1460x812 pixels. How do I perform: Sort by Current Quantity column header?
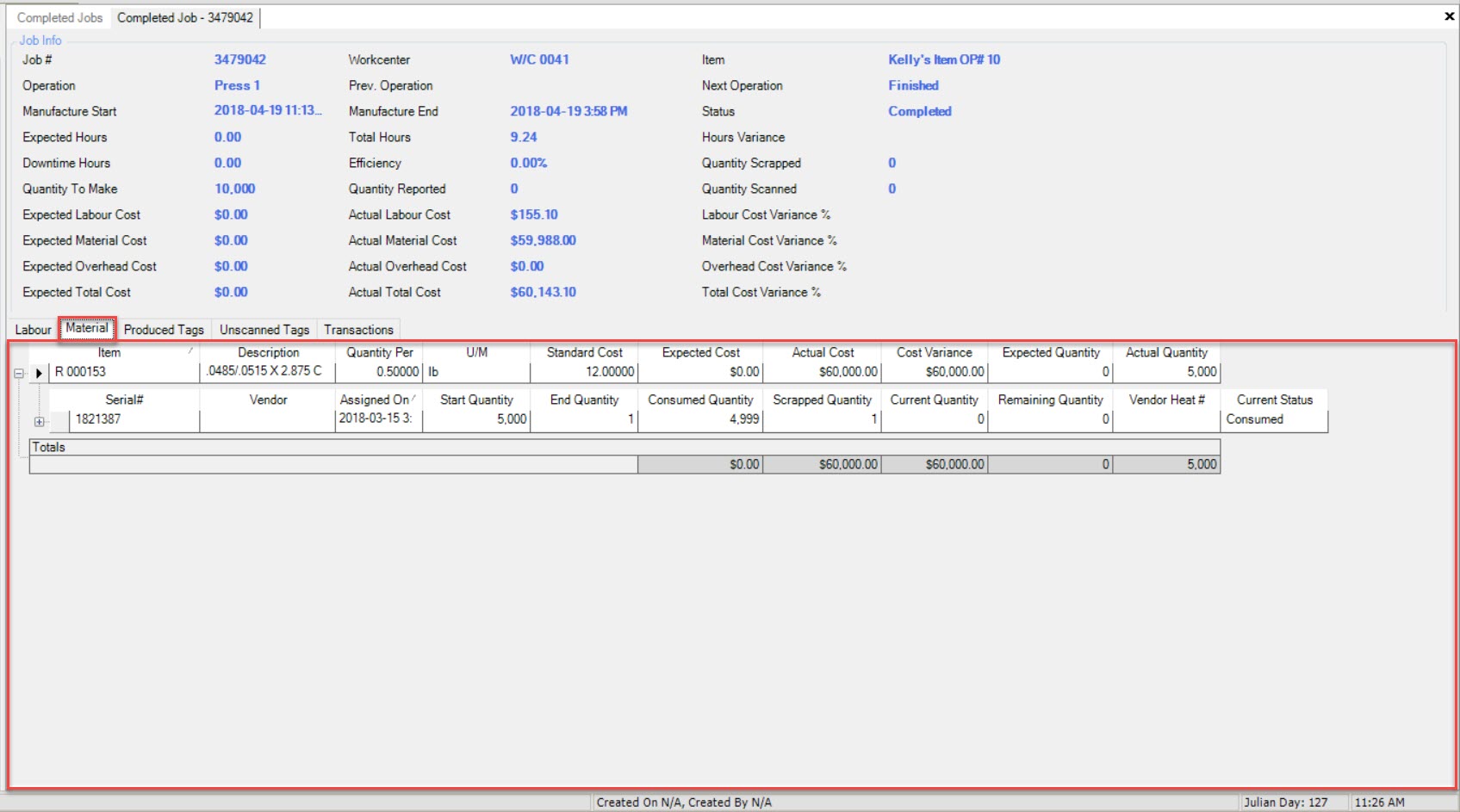[935, 400]
